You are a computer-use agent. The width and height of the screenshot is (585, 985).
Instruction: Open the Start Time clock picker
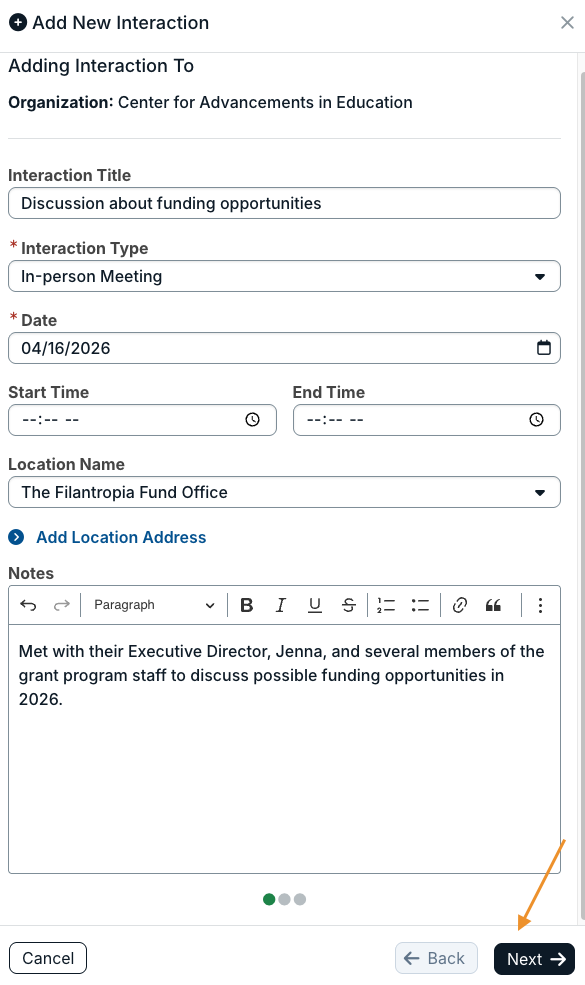click(x=253, y=420)
